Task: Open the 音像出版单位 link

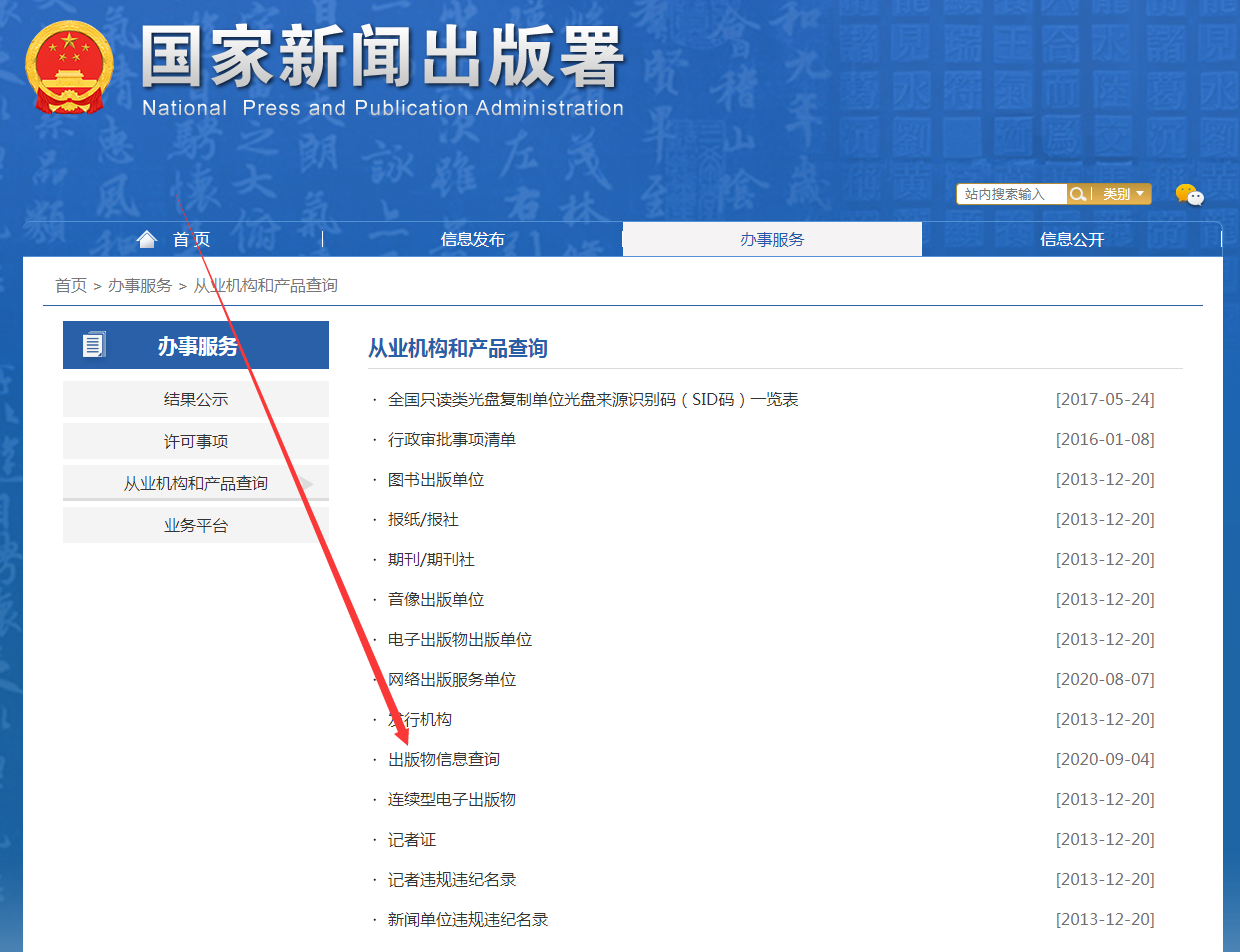Action: [436, 600]
